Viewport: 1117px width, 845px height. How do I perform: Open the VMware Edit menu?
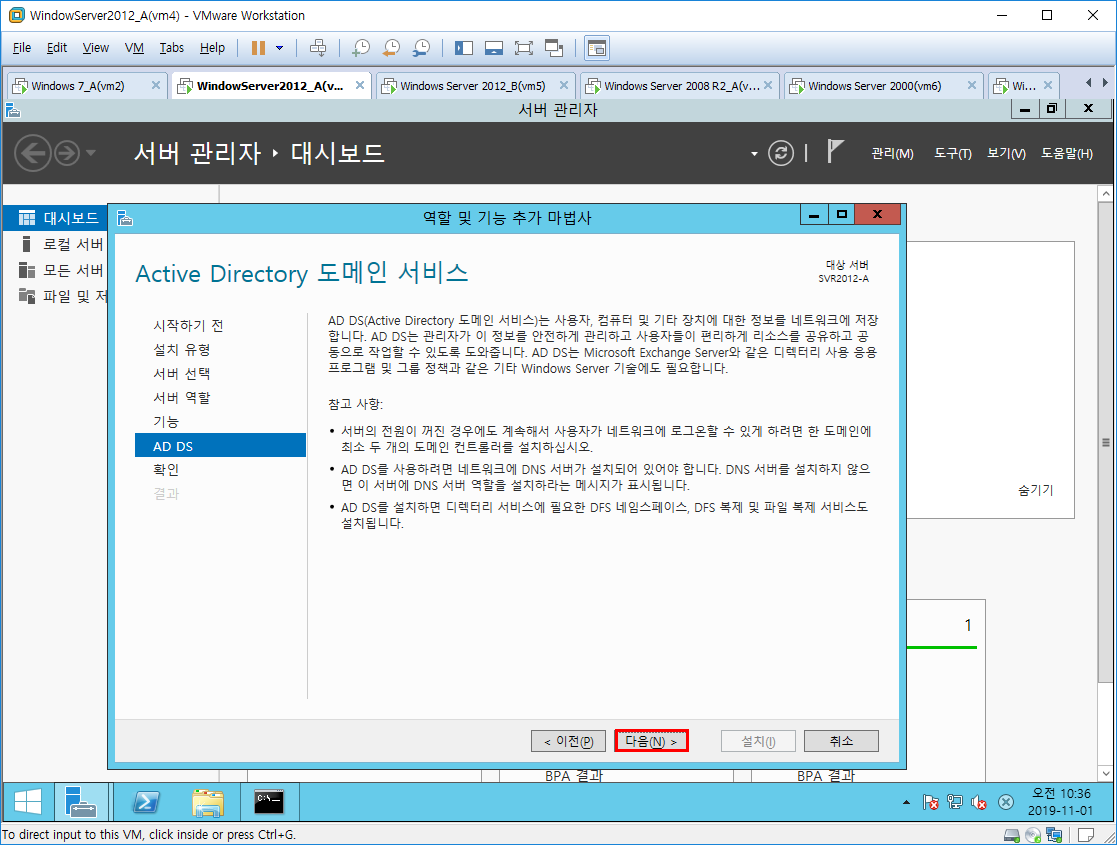[56, 48]
